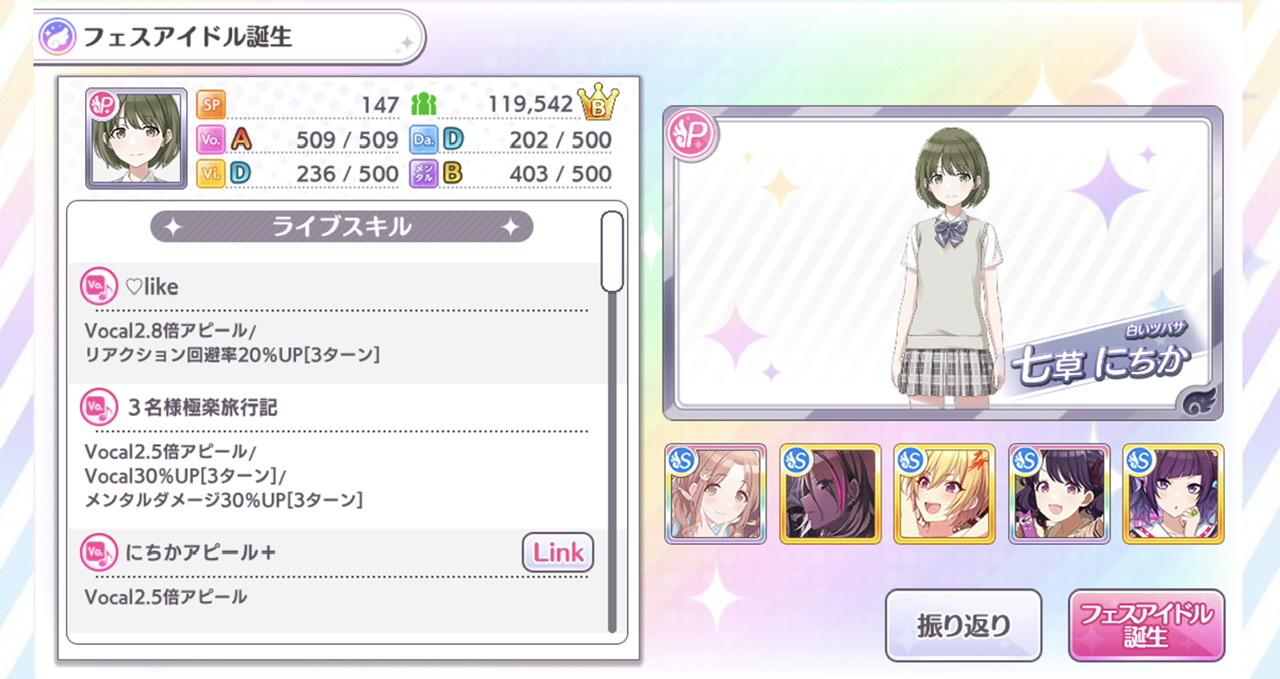
Task: Click the purple mental stat icon
Action: click(424, 173)
